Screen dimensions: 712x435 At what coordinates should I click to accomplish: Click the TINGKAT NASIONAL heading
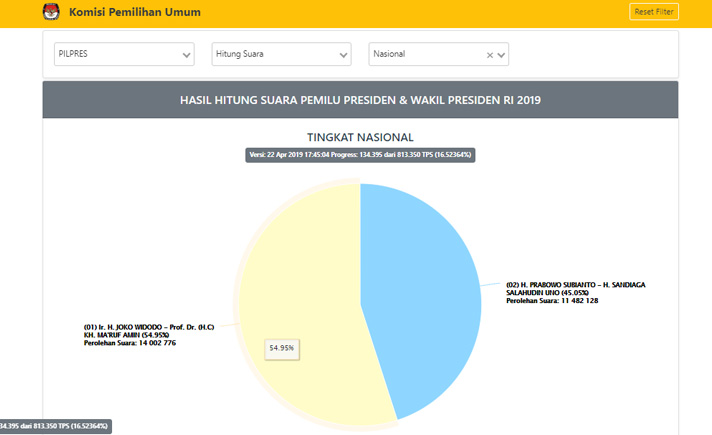360,137
